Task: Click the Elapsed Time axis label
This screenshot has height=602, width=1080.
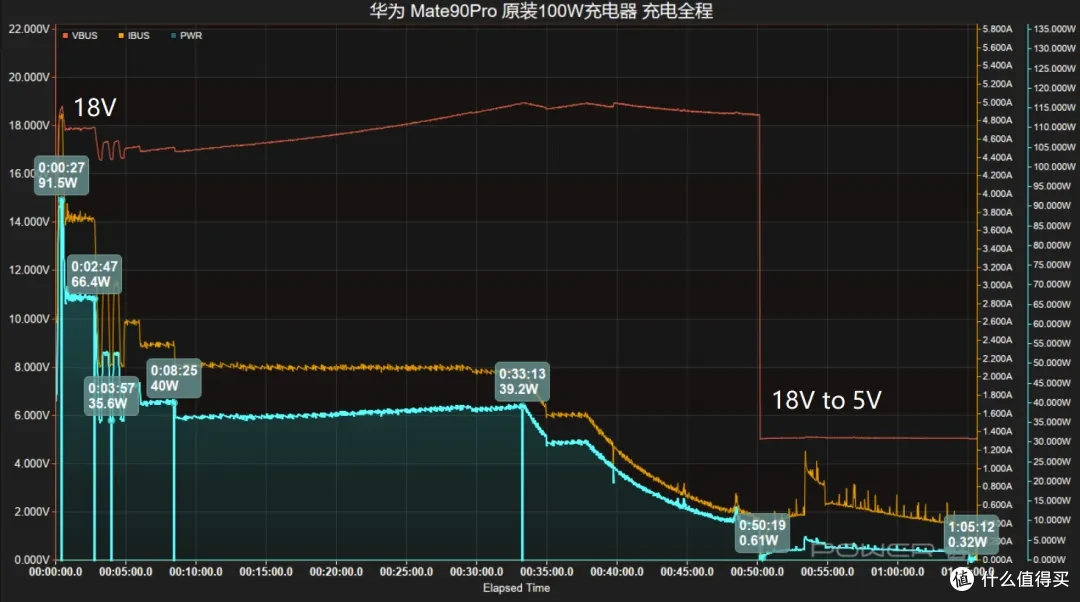Action: pos(517,588)
